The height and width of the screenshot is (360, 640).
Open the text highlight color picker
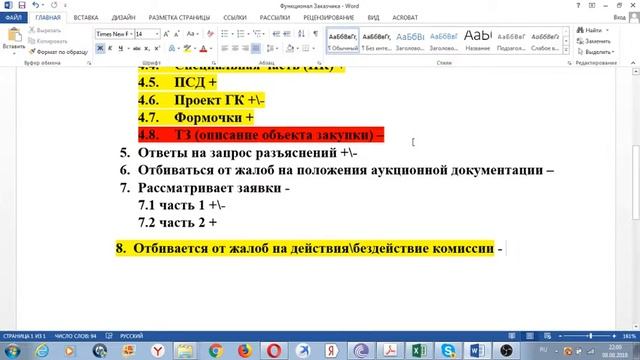[x=195, y=48]
